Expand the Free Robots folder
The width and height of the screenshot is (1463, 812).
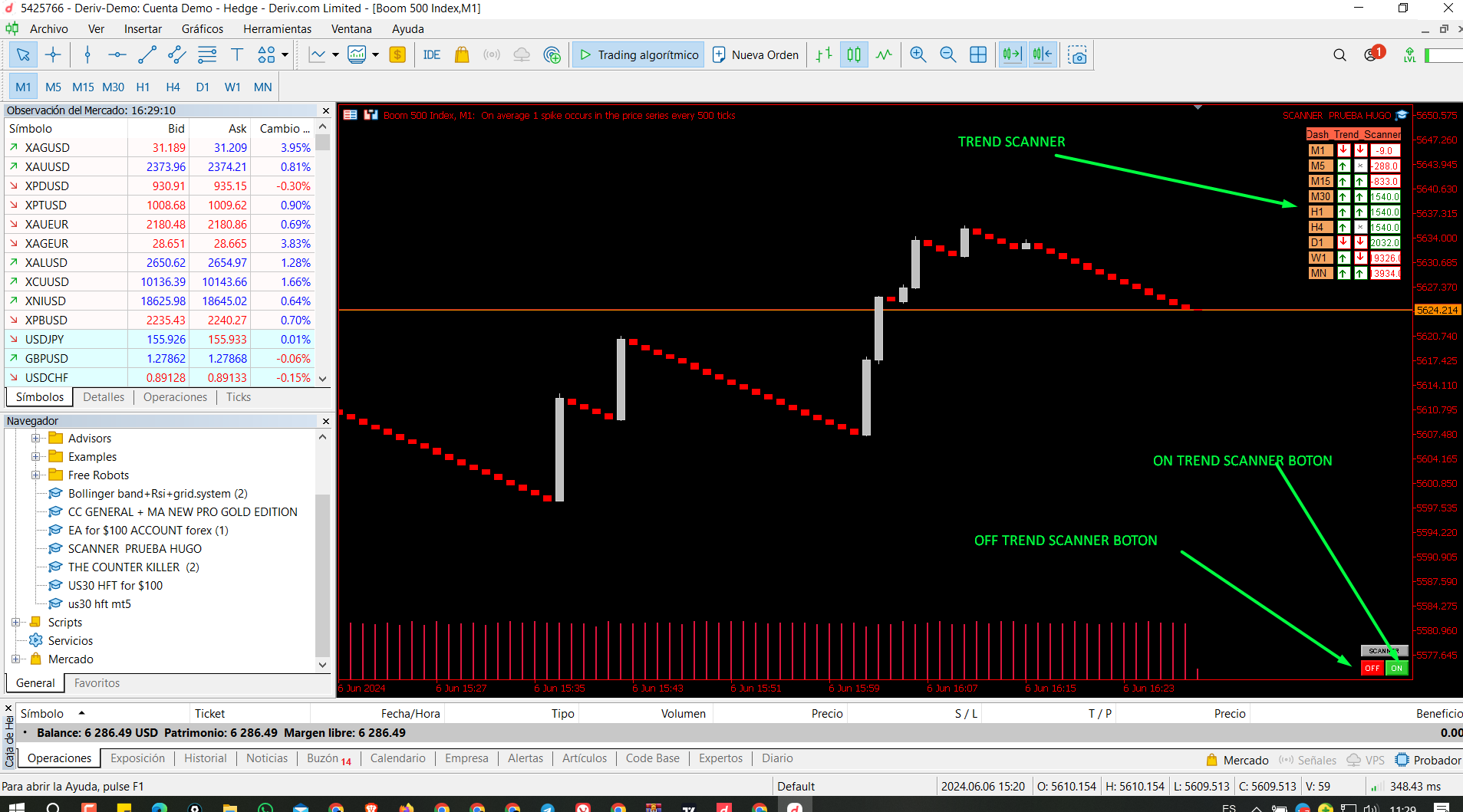coord(35,475)
